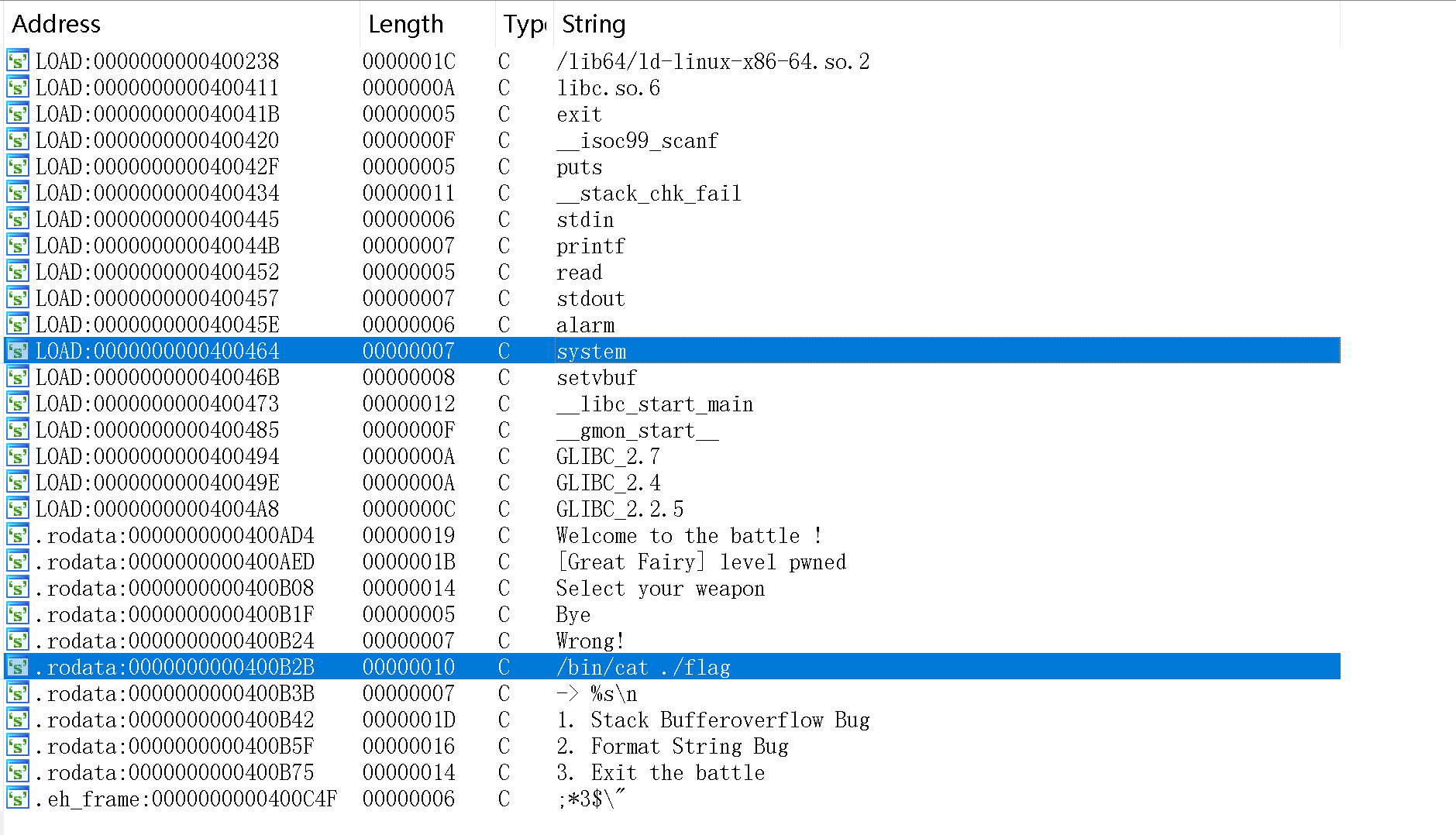The image size is (1456, 835).
Task: Select the '1. Stack Bufferoverflow Bug' string
Action: [713, 720]
